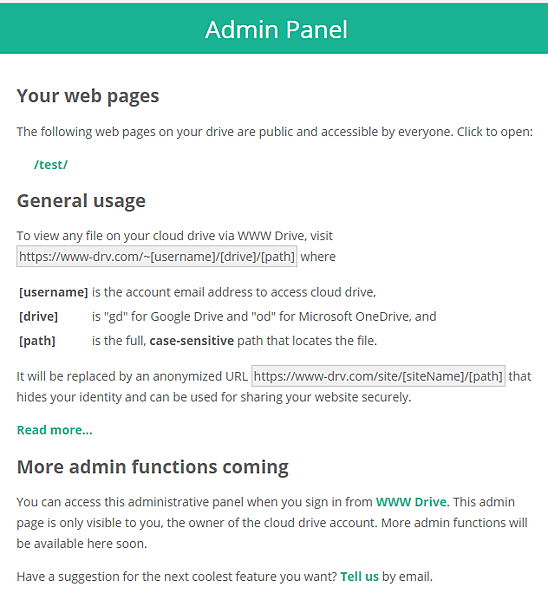Click the More admin functions coming heading
548x600 pixels.
[x=153, y=467]
